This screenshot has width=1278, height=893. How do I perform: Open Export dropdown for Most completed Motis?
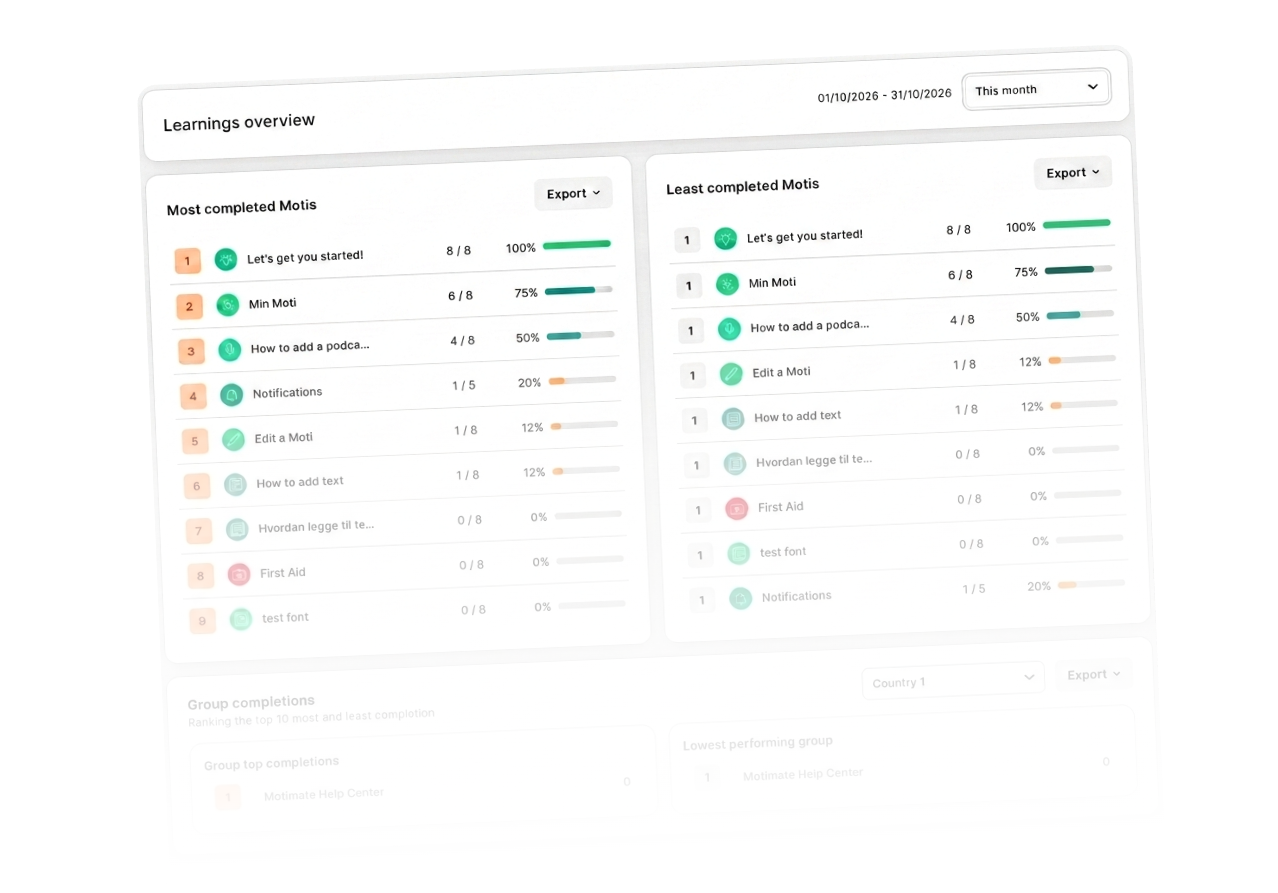click(573, 194)
